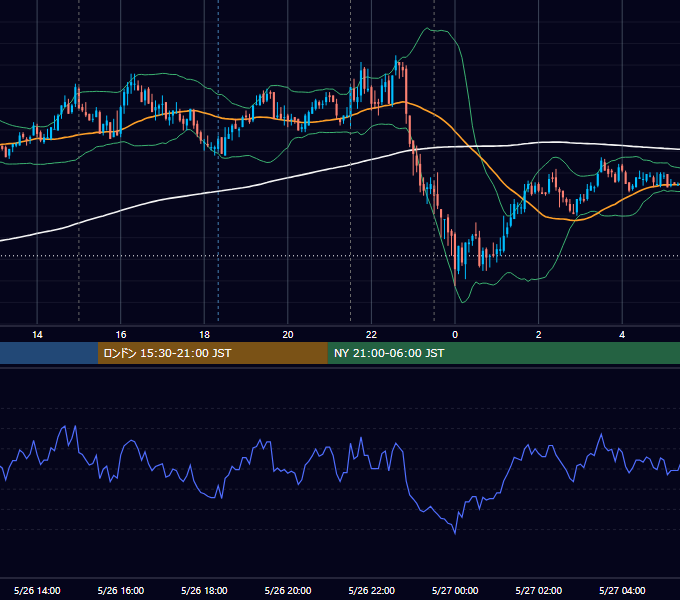Viewport: 680px width, 600px height.
Task: Click the 5/27 02:00 date label
Action: click(x=539, y=590)
